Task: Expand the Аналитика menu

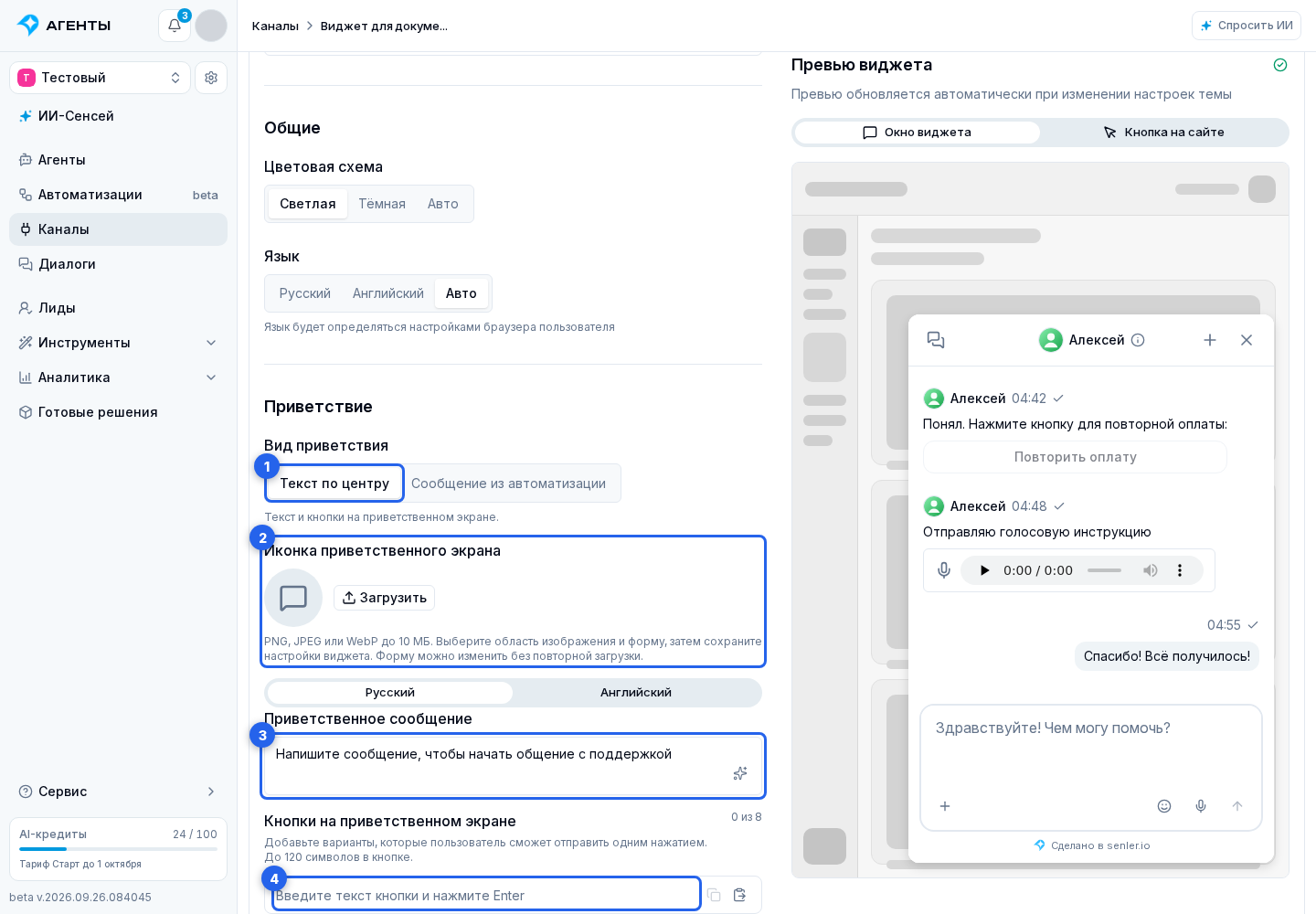Action: pos(118,377)
